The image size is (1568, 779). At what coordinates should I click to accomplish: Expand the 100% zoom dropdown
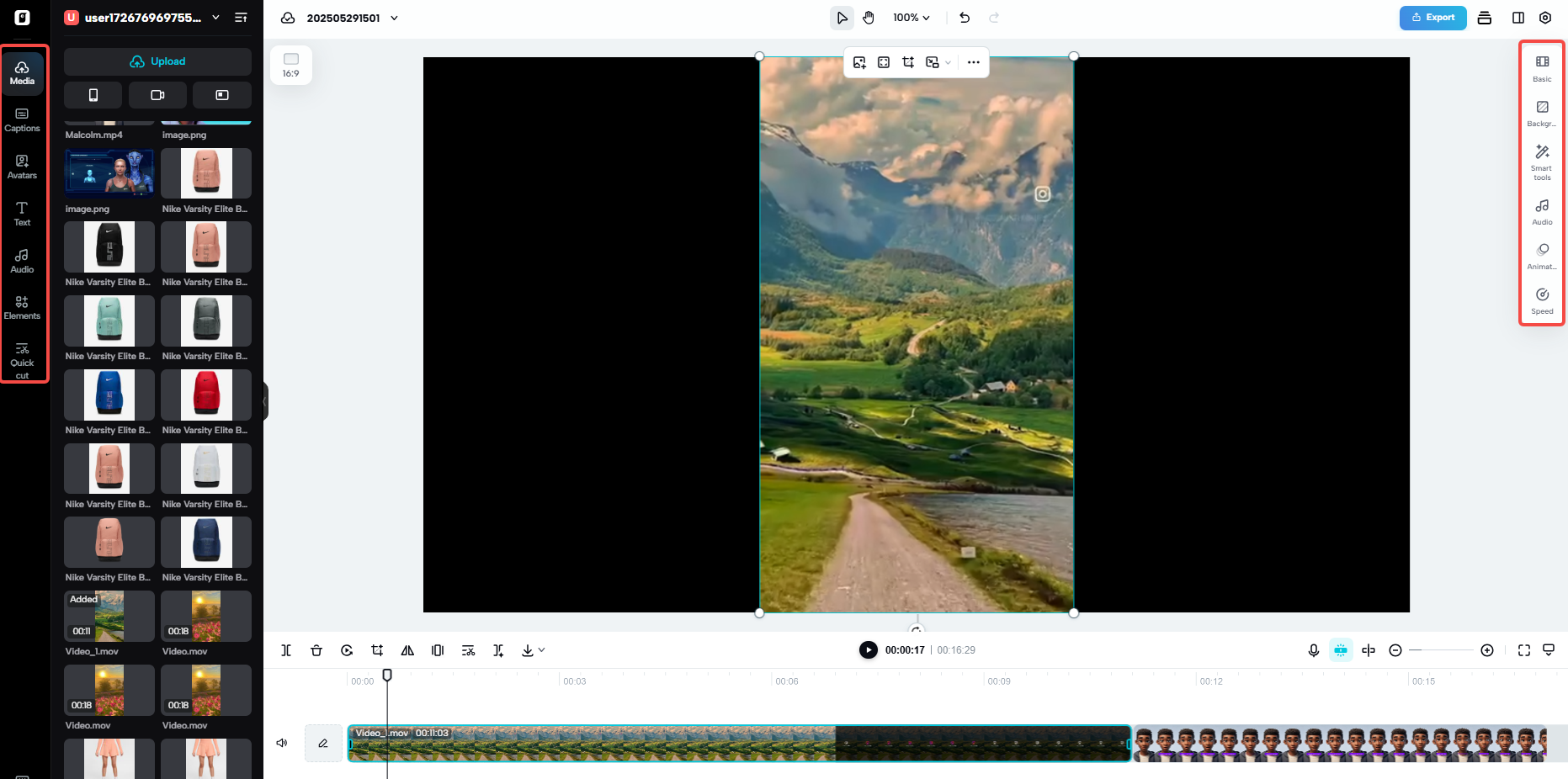click(x=912, y=17)
